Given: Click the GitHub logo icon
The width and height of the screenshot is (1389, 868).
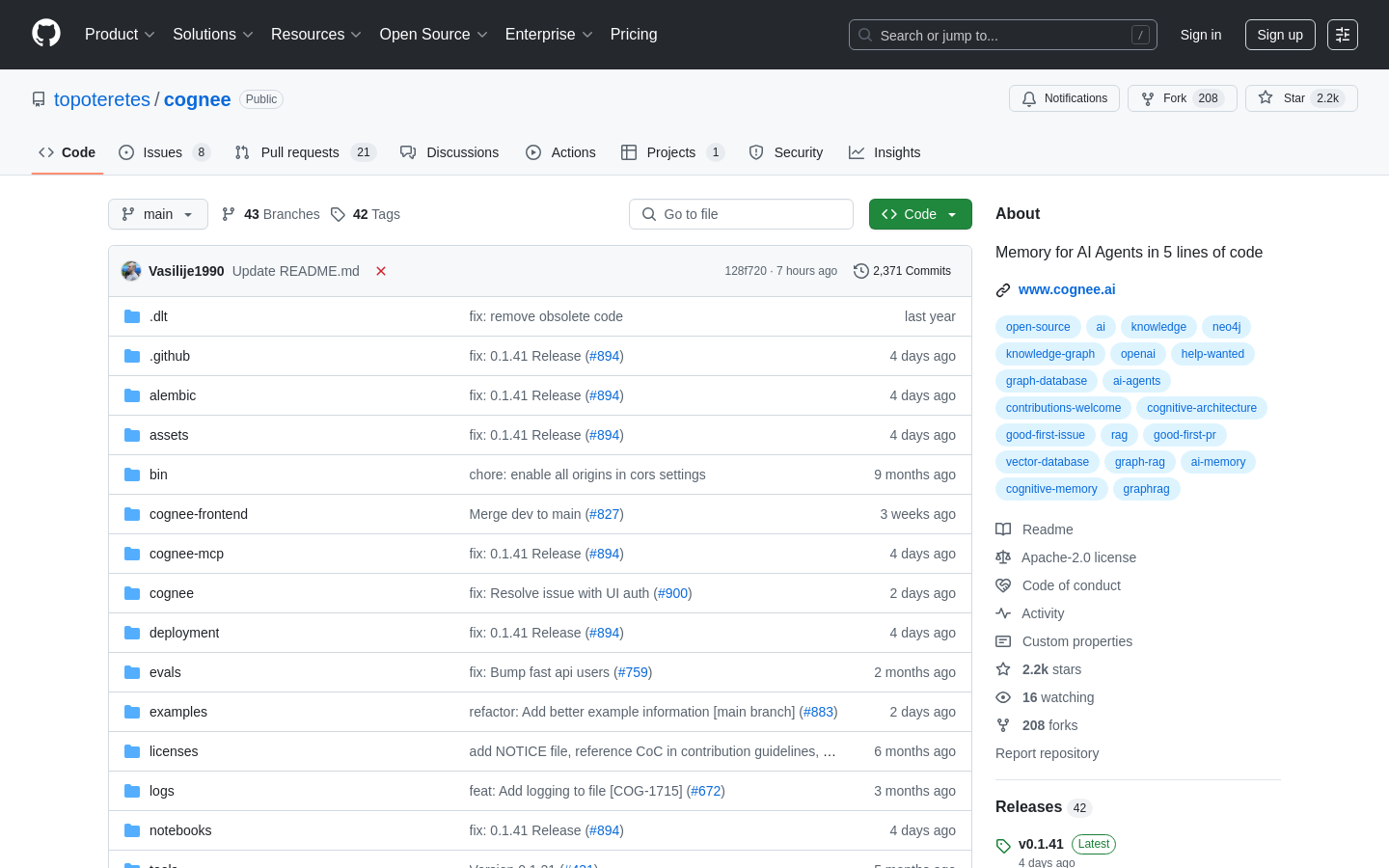Looking at the screenshot, I should 46,34.
